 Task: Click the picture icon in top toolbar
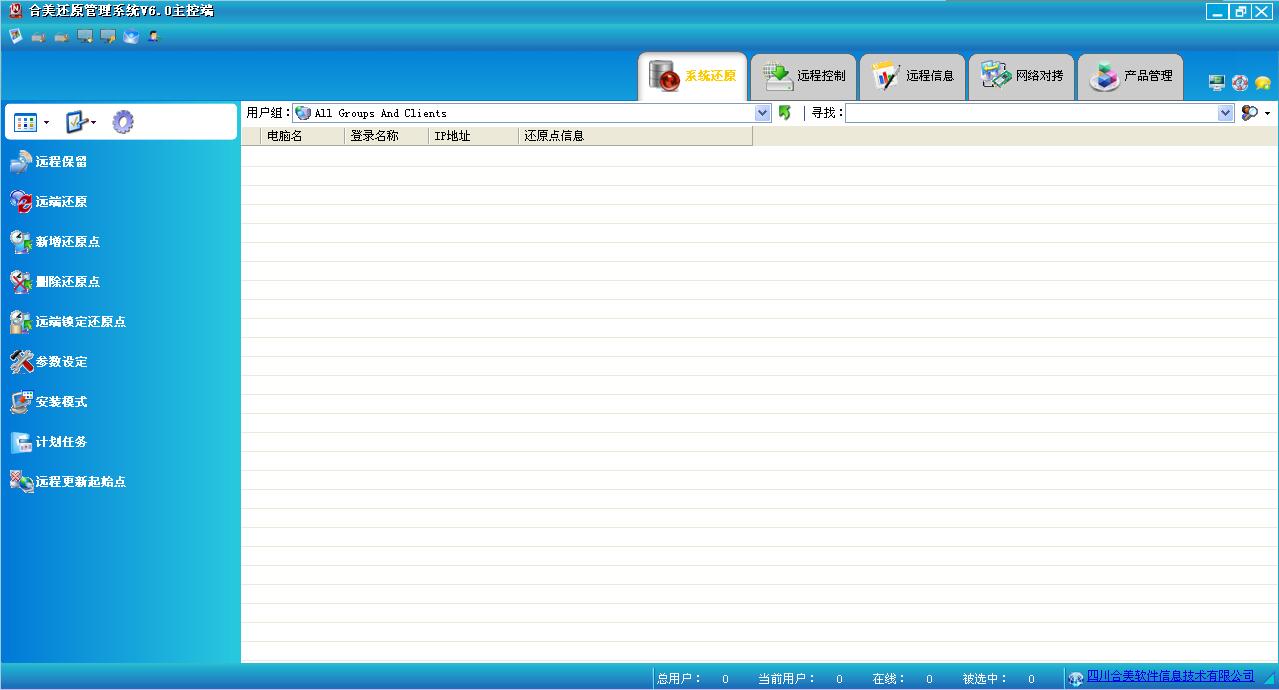pyautogui.click(x=15, y=36)
